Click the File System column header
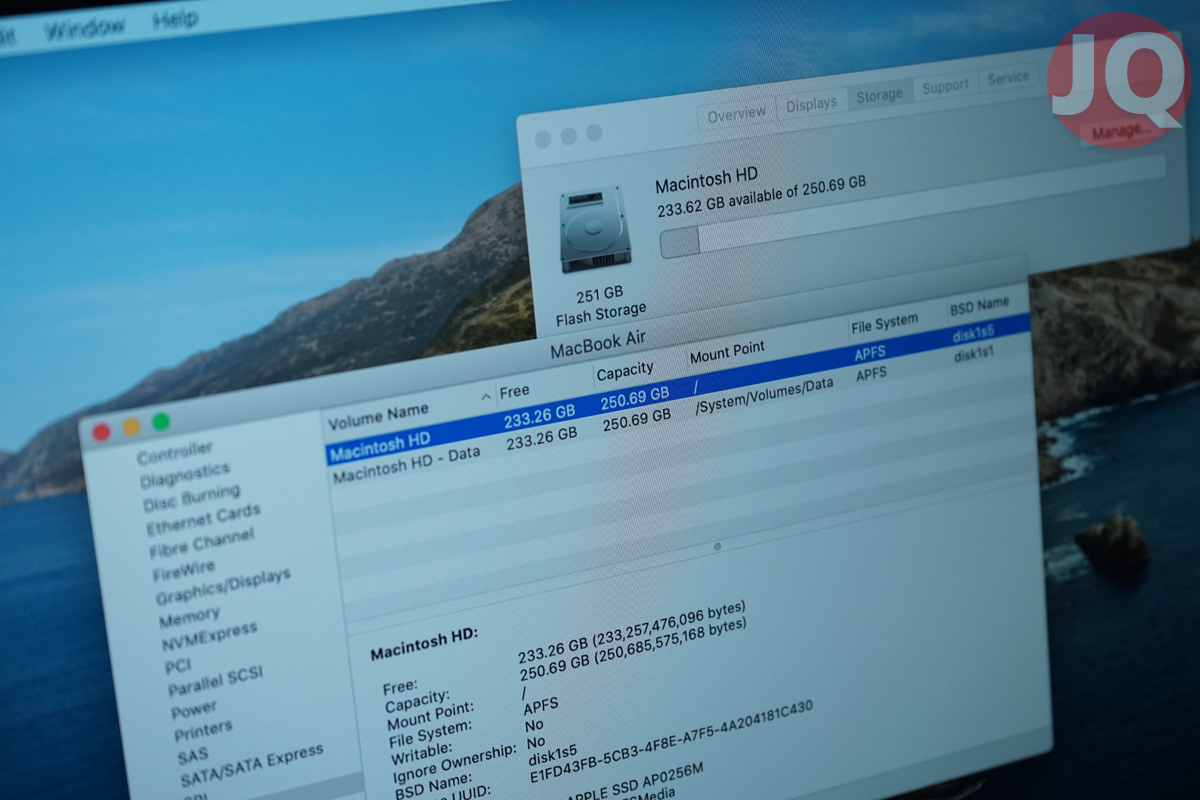Screen dimensions: 1200x800 [884, 325]
